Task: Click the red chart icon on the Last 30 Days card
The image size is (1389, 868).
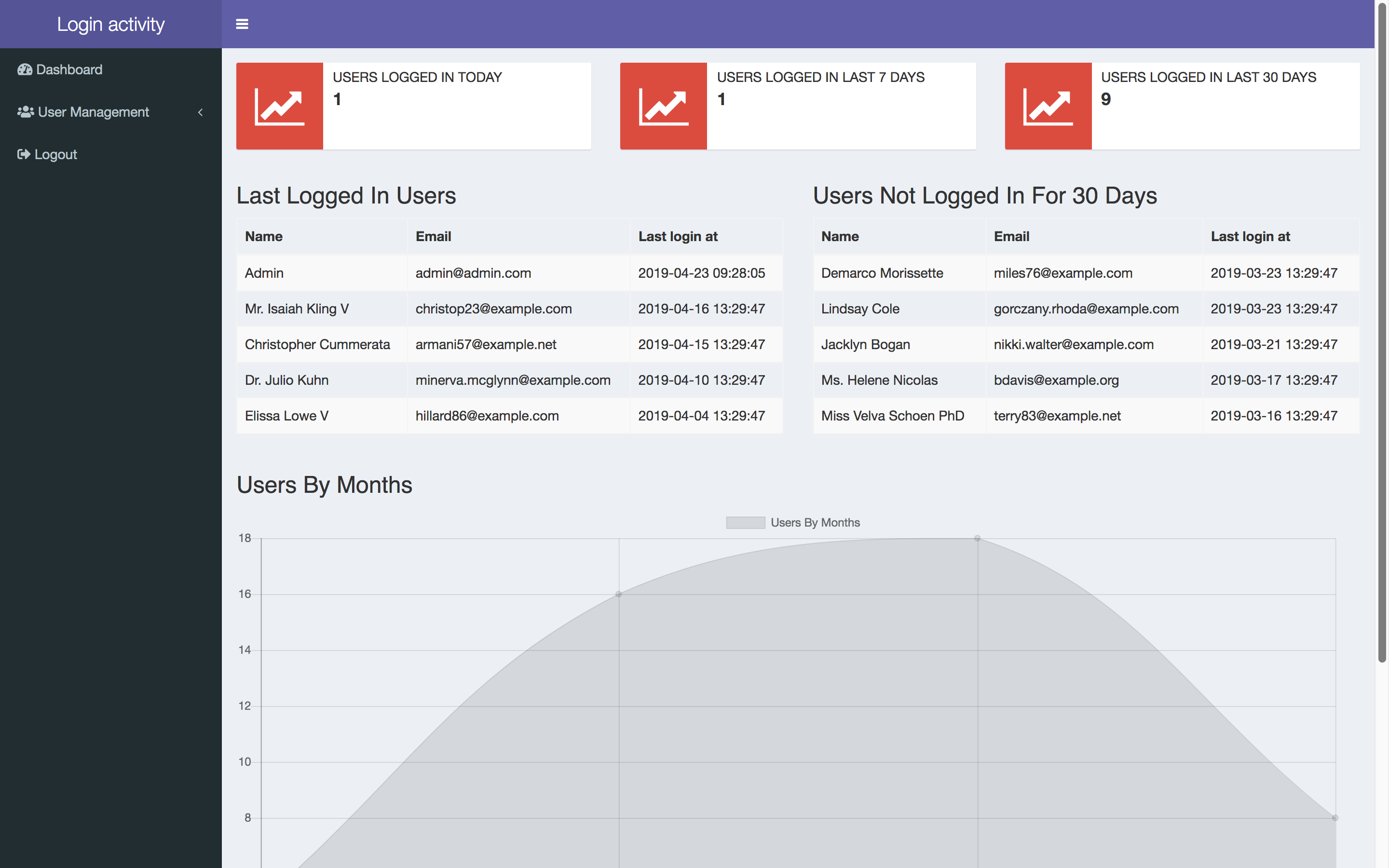Action: point(1048,106)
